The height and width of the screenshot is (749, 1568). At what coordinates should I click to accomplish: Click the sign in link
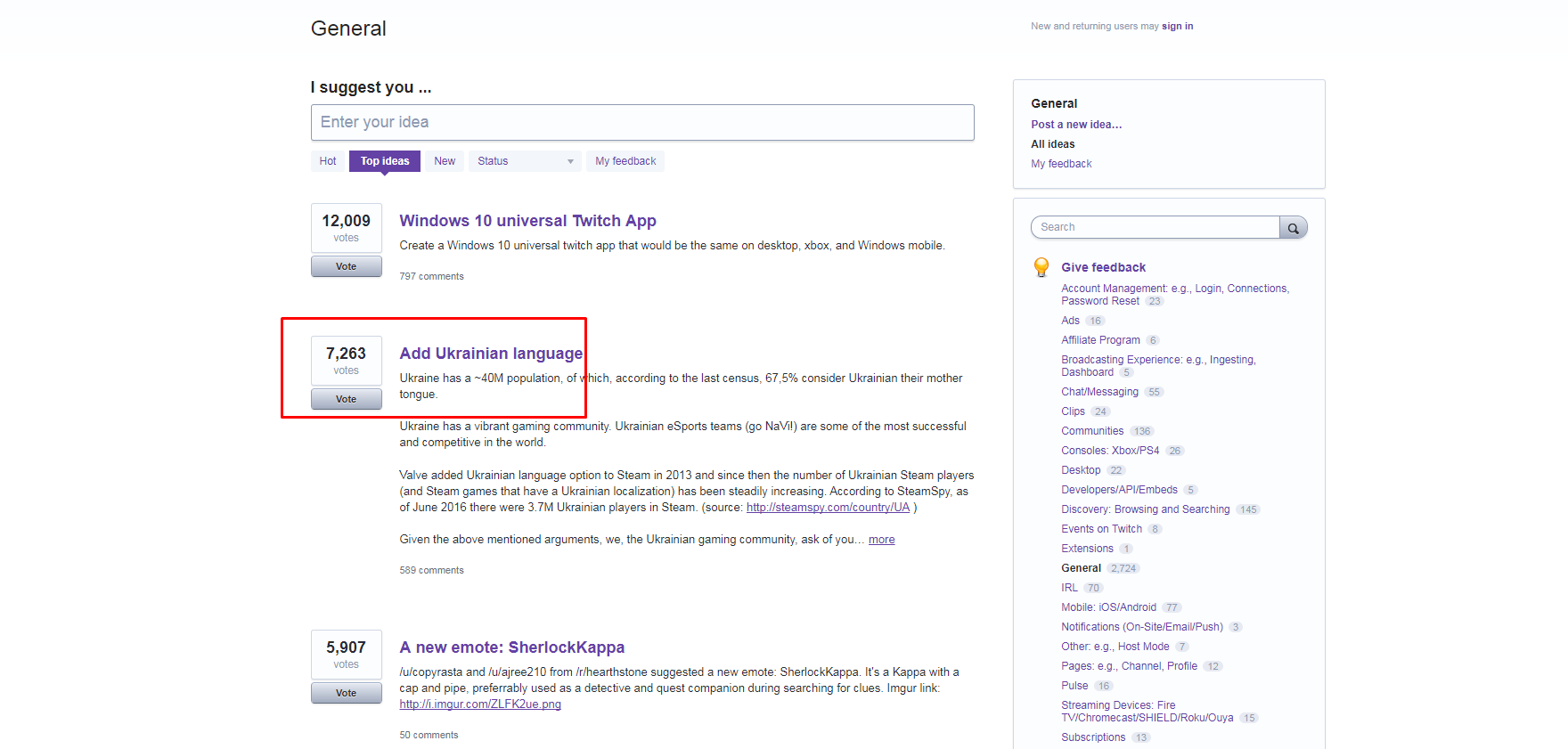click(1177, 26)
